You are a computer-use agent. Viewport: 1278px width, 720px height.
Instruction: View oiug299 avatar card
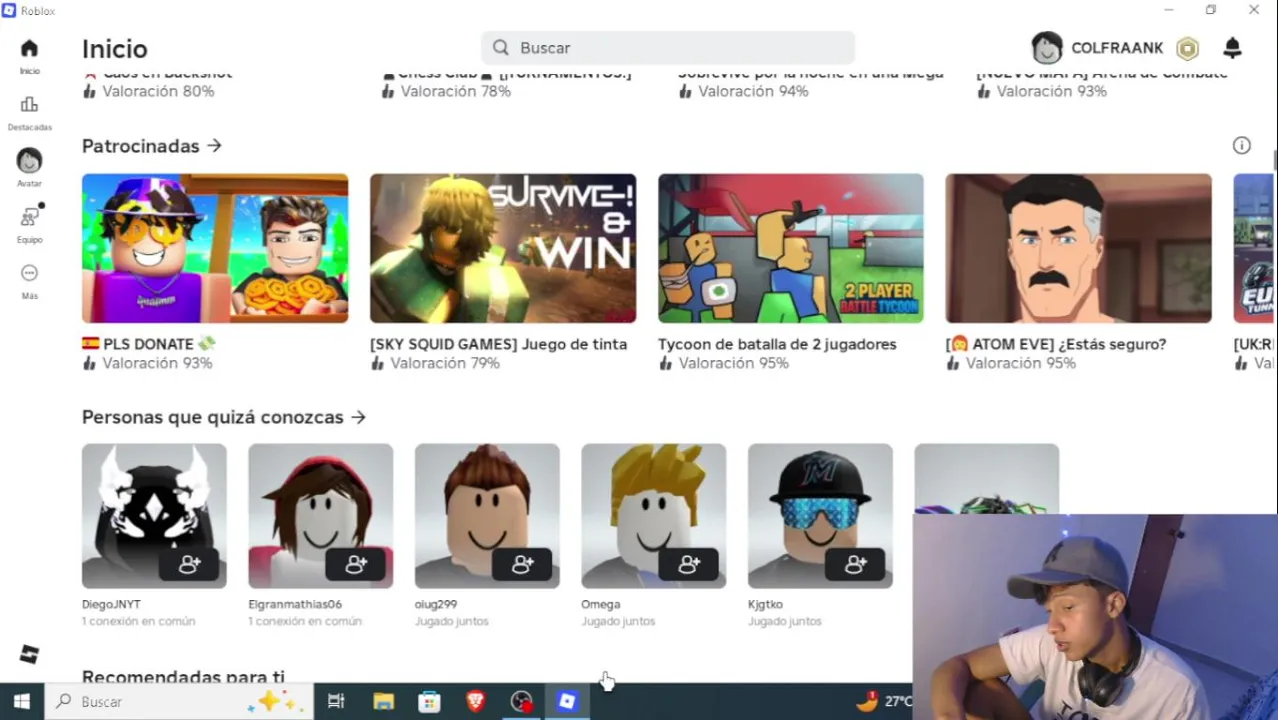point(487,516)
